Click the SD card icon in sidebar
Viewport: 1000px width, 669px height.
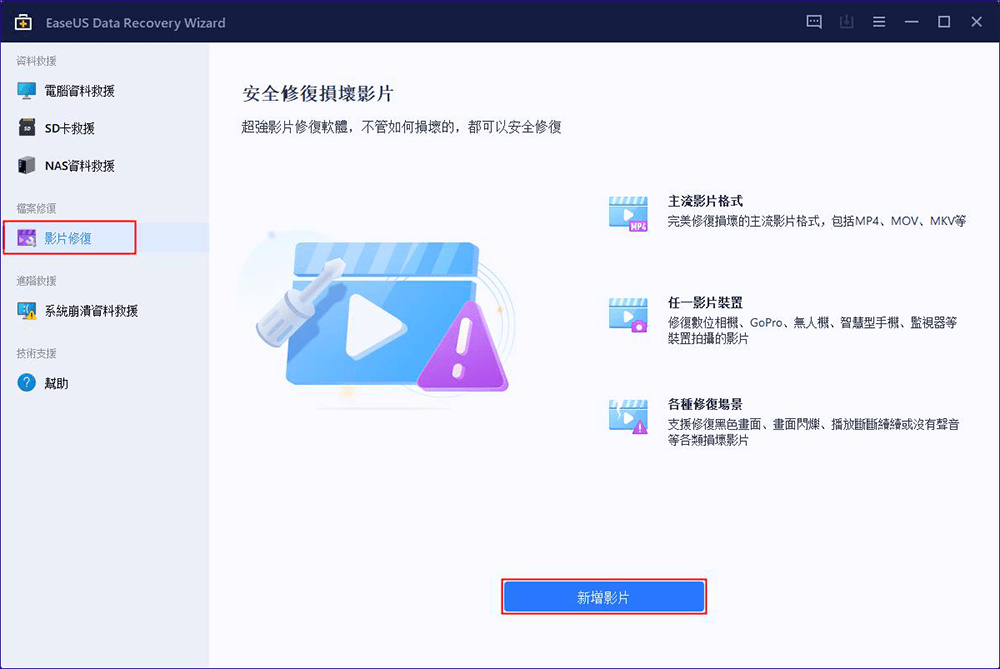27,128
